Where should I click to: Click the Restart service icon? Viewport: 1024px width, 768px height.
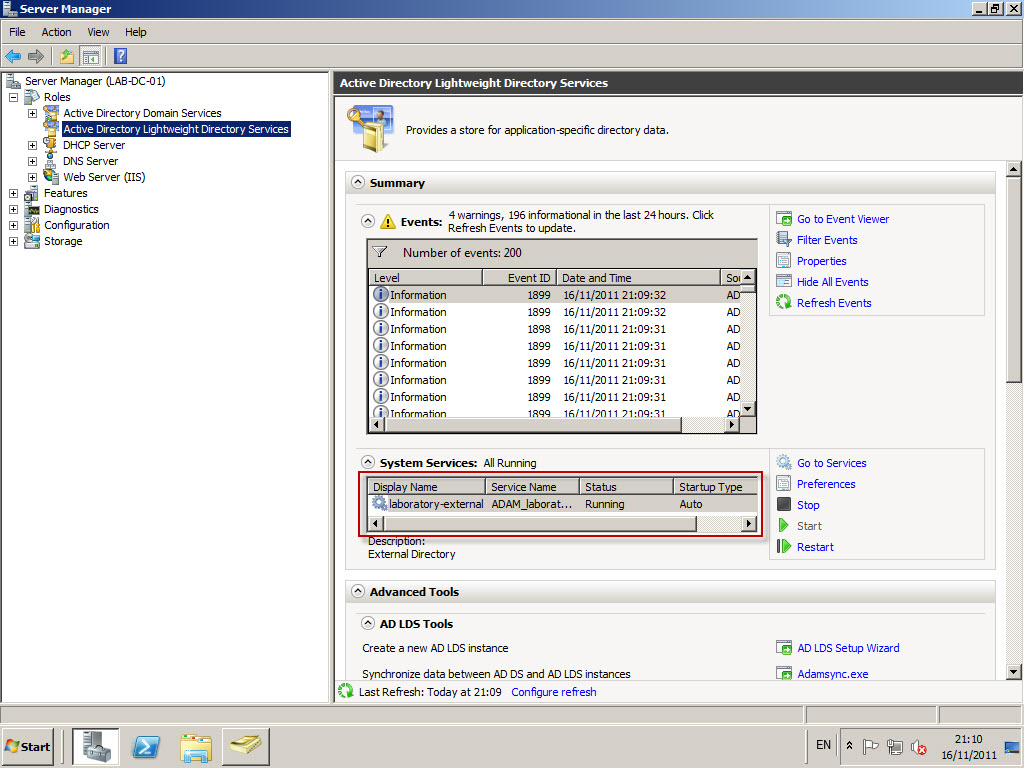pos(784,547)
